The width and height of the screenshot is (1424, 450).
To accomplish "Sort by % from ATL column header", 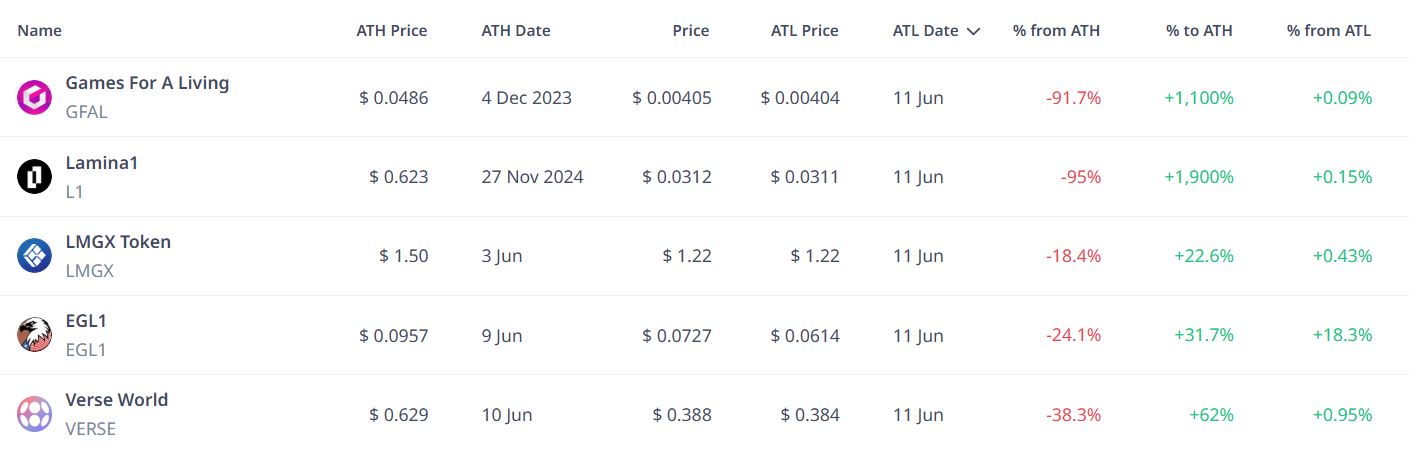I will pyautogui.click(x=1329, y=31).
